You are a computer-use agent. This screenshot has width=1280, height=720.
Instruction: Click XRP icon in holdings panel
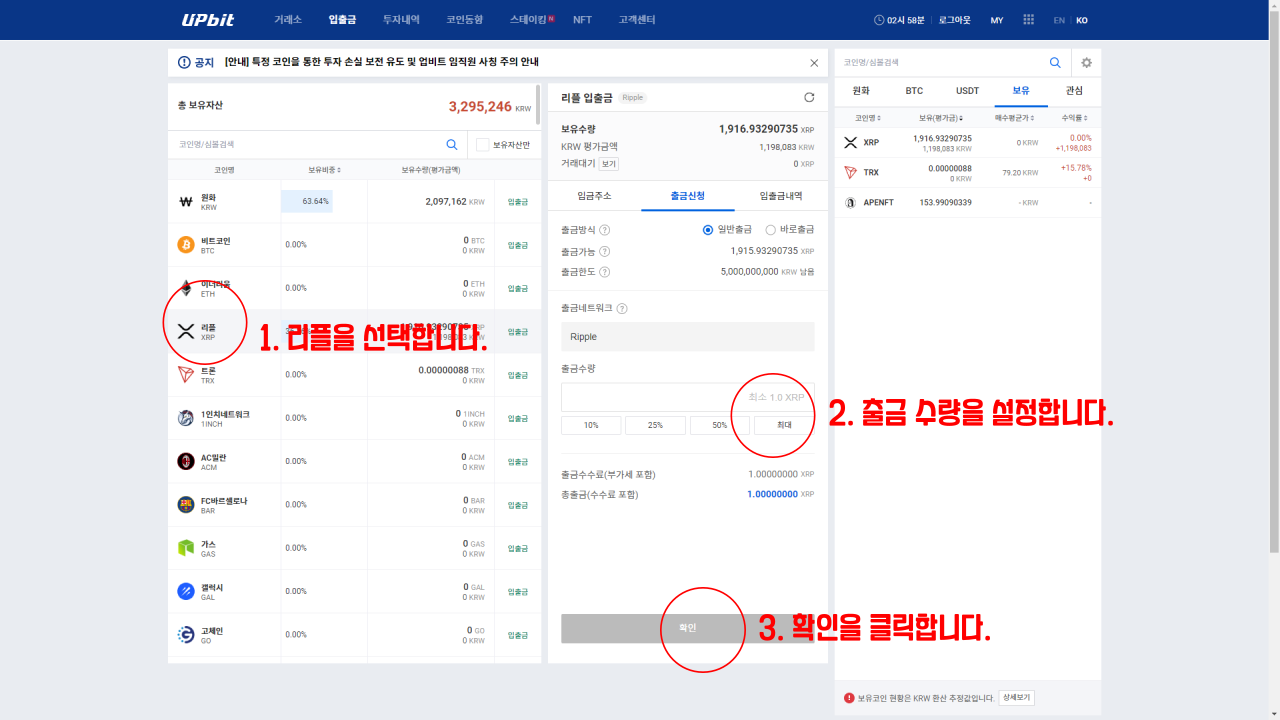tap(851, 143)
